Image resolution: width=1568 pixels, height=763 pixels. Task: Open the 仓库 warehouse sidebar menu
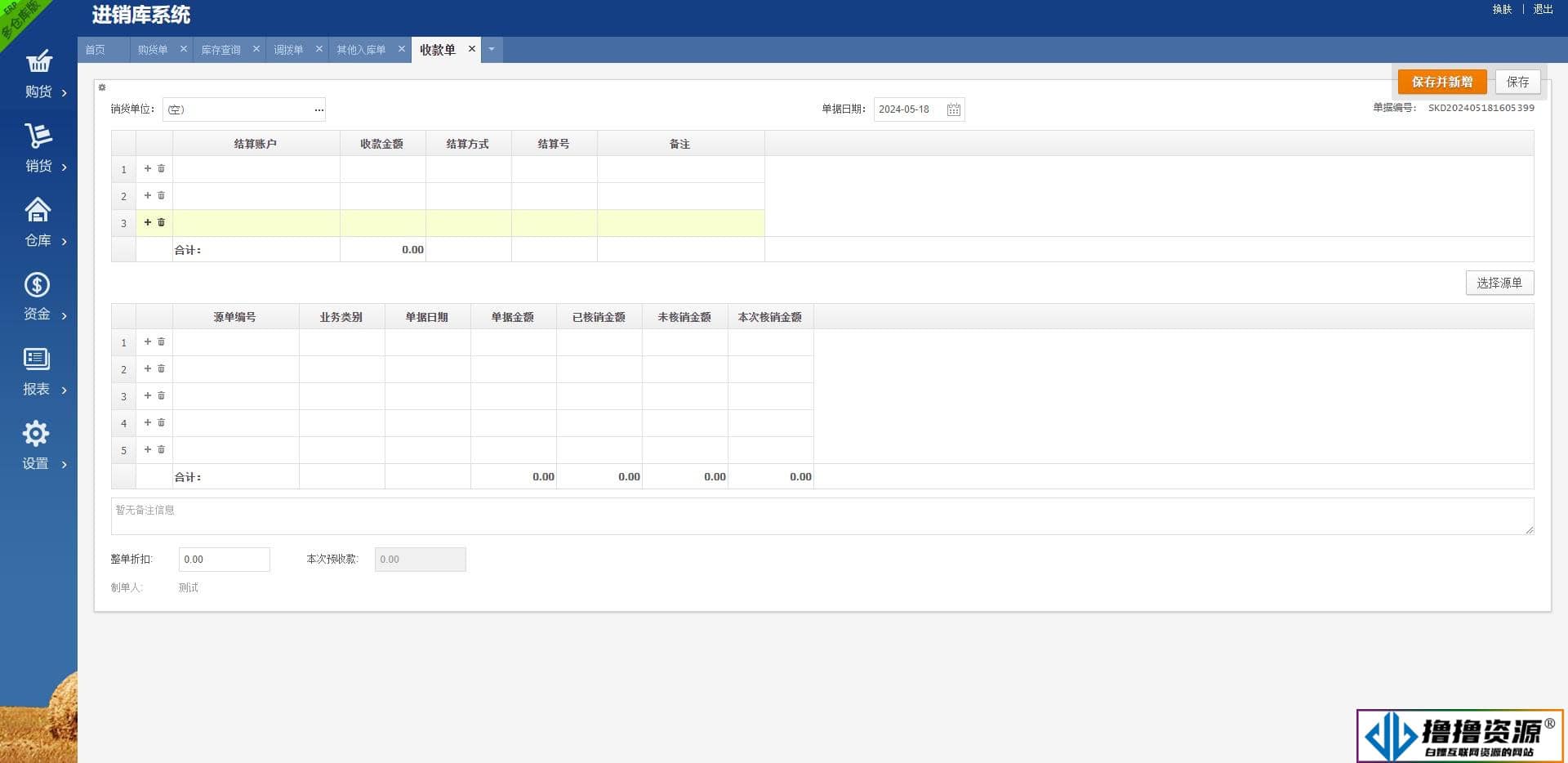38,223
